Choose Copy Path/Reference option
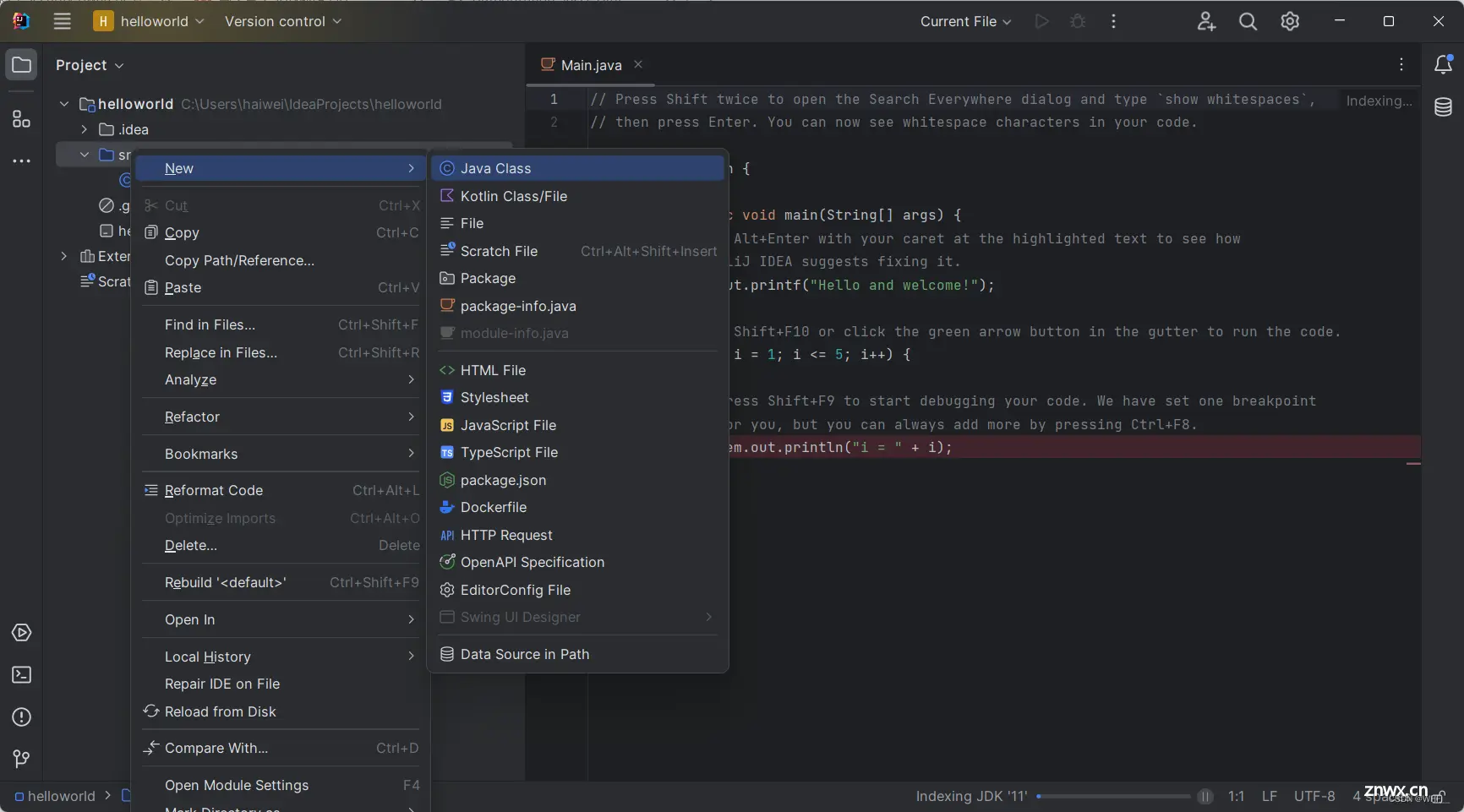The image size is (1464, 812). [281, 260]
